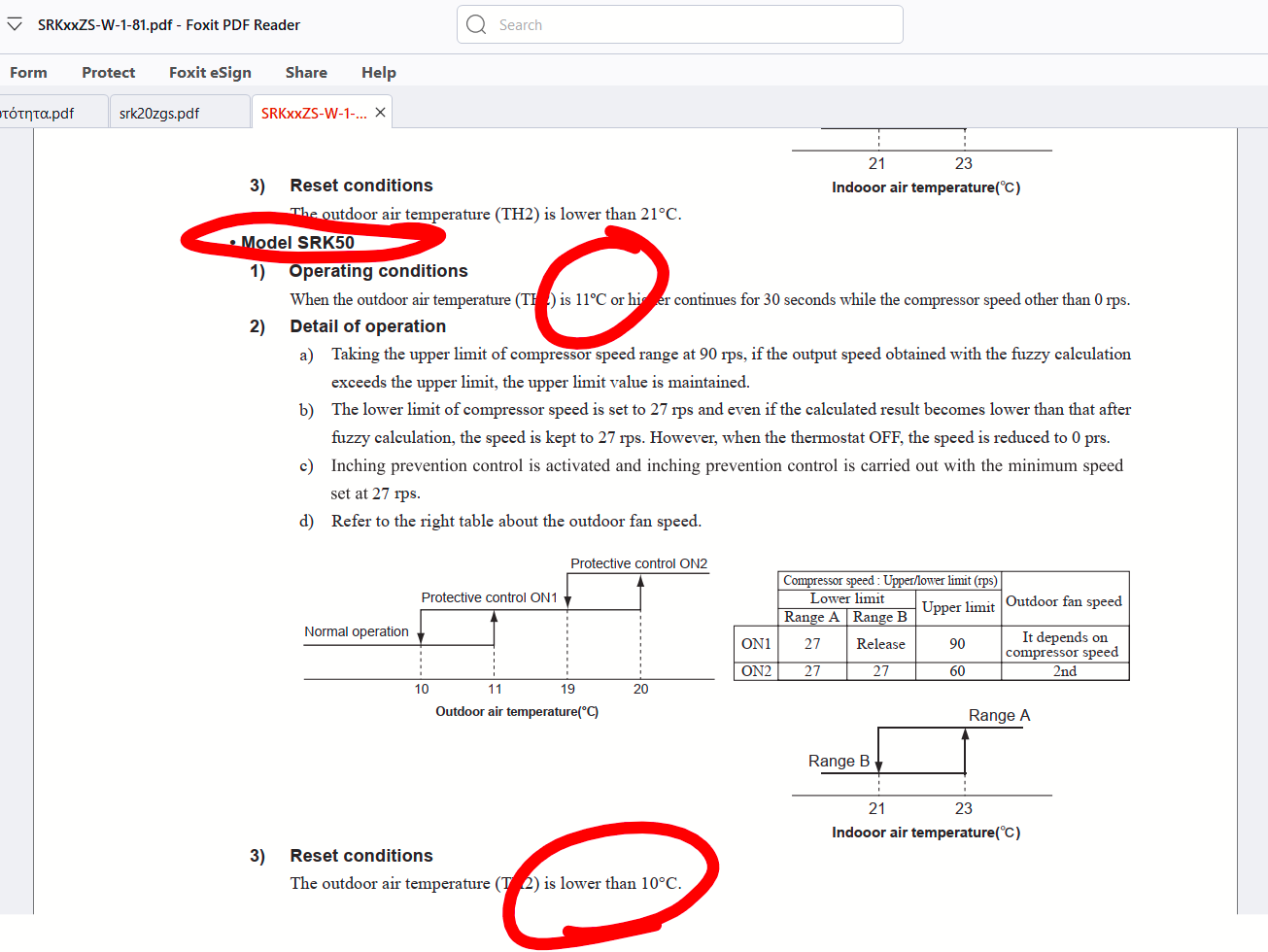Image resolution: width=1268 pixels, height=952 pixels.
Task: Click the 'Range B' column header in table
Action: coord(880,617)
